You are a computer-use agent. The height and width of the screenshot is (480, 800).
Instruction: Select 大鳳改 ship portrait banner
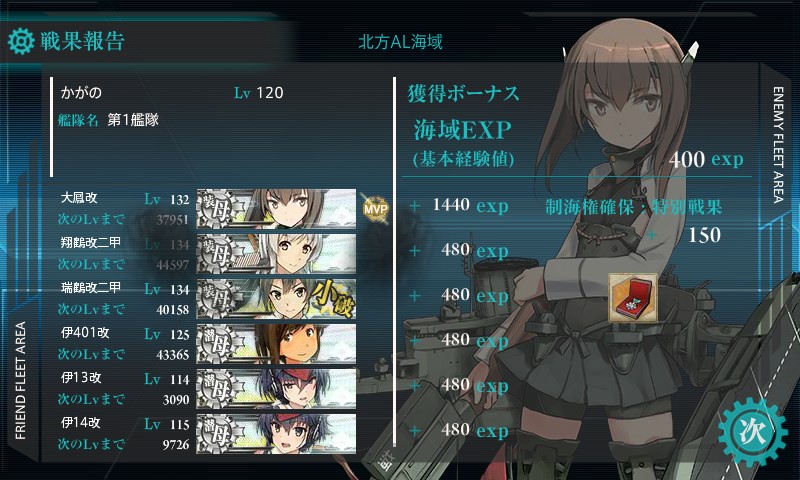276,209
